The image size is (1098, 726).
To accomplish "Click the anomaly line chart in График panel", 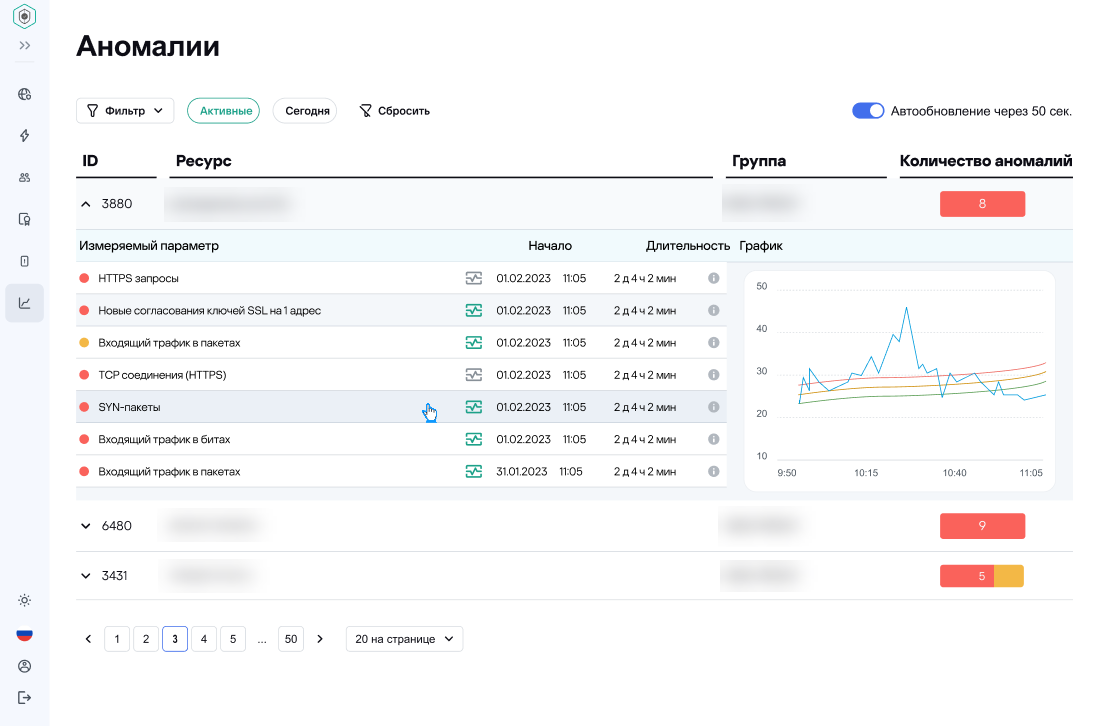I will (900, 380).
